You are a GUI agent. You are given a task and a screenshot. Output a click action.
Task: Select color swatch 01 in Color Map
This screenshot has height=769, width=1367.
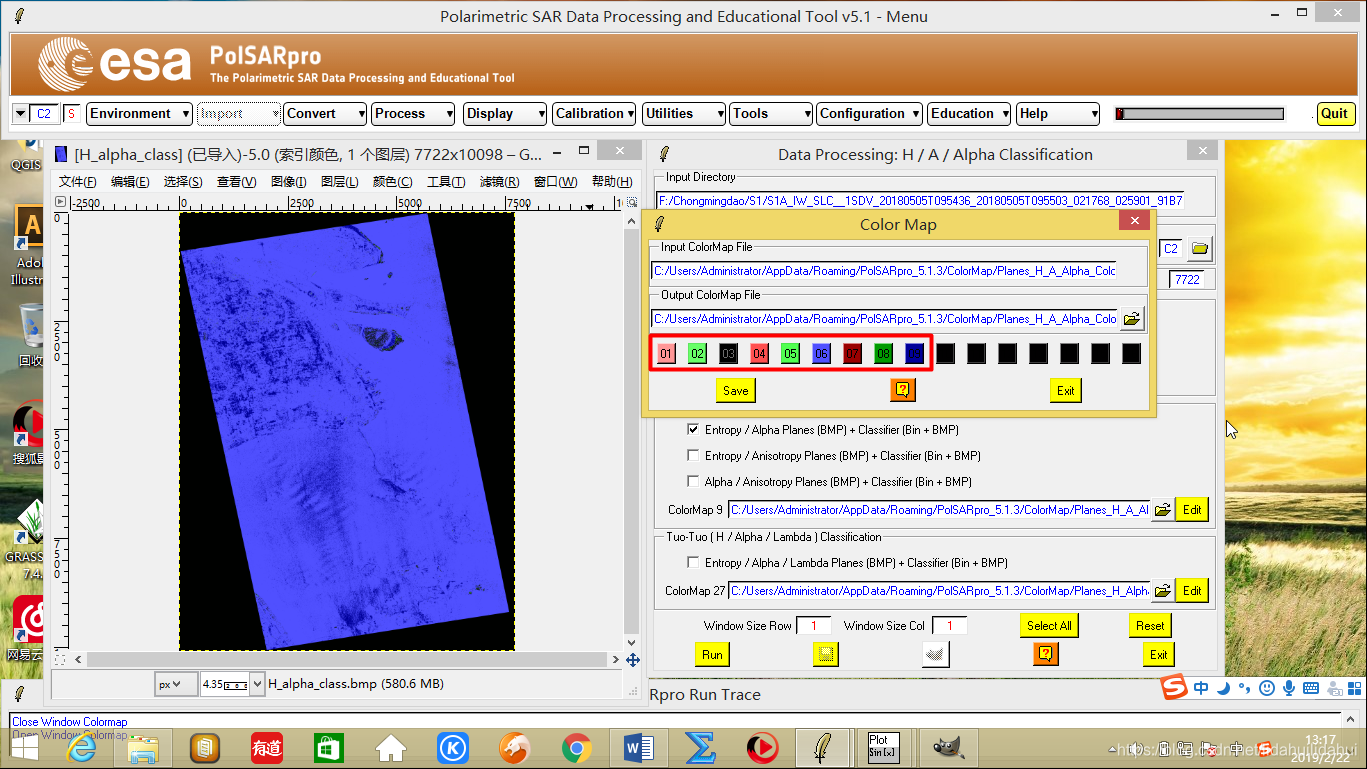tap(667, 353)
